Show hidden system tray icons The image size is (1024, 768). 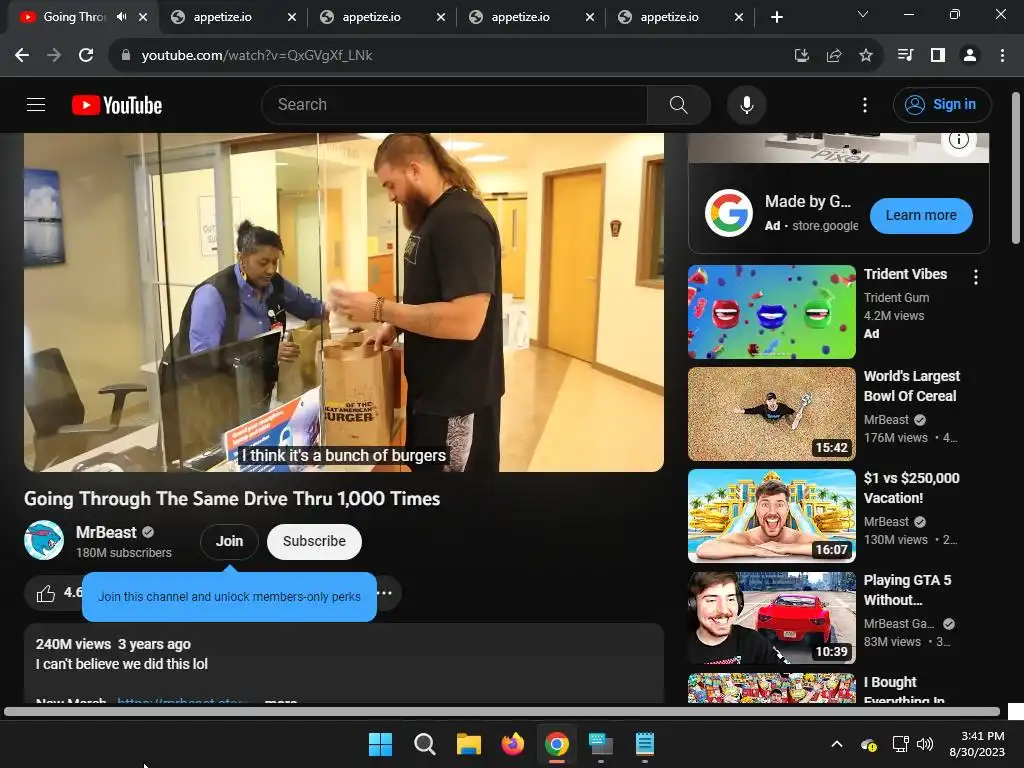pos(837,744)
